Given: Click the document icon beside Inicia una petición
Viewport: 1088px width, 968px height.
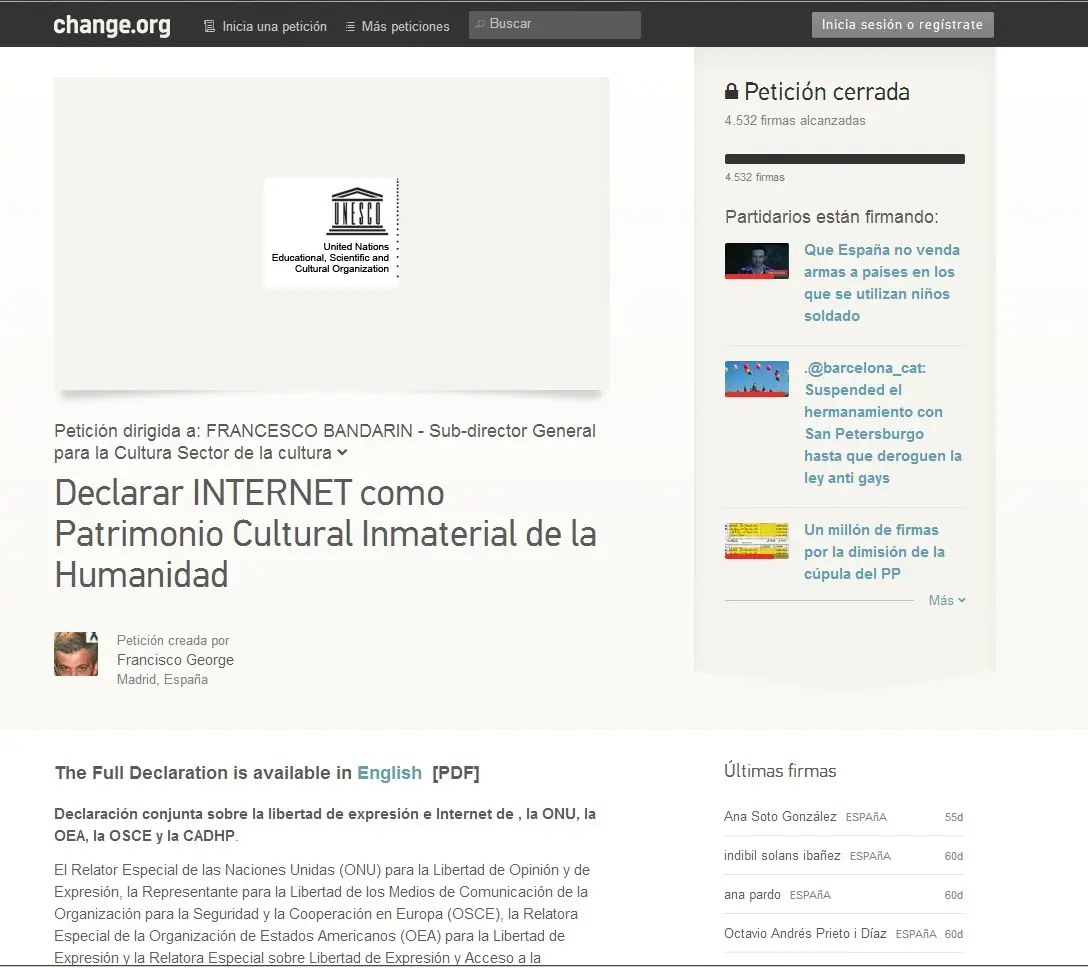Looking at the screenshot, I should (x=209, y=26).
